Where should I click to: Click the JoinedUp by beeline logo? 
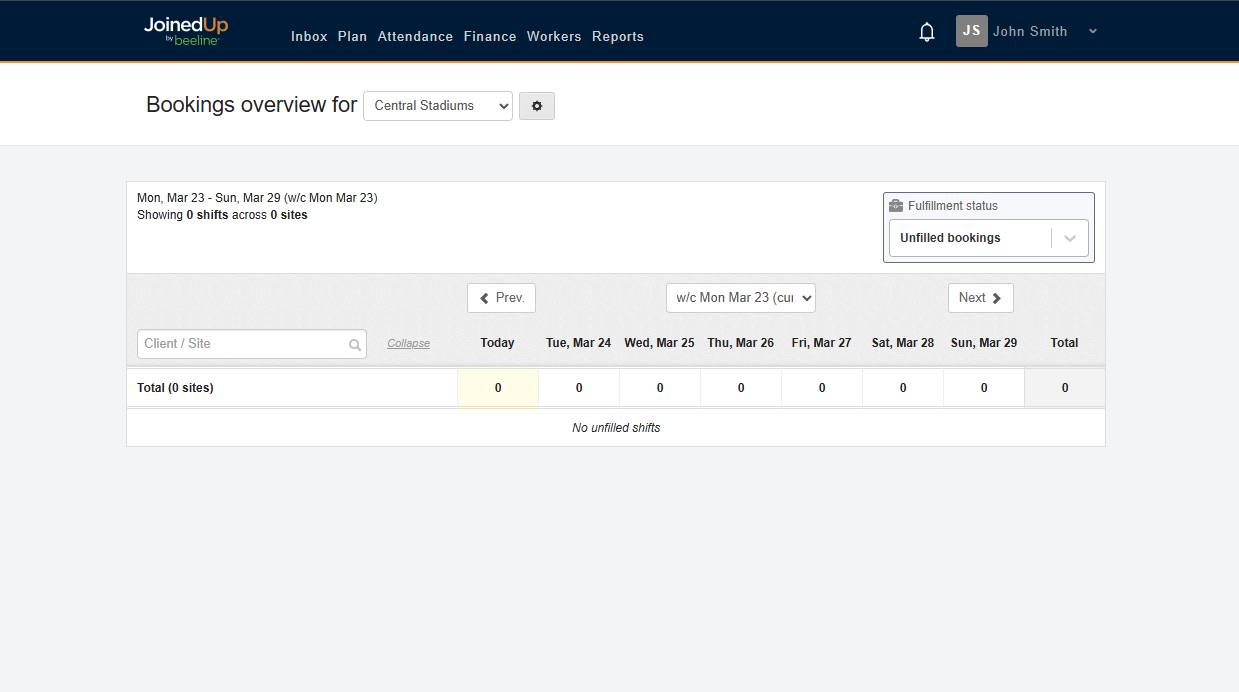point(186,30)
